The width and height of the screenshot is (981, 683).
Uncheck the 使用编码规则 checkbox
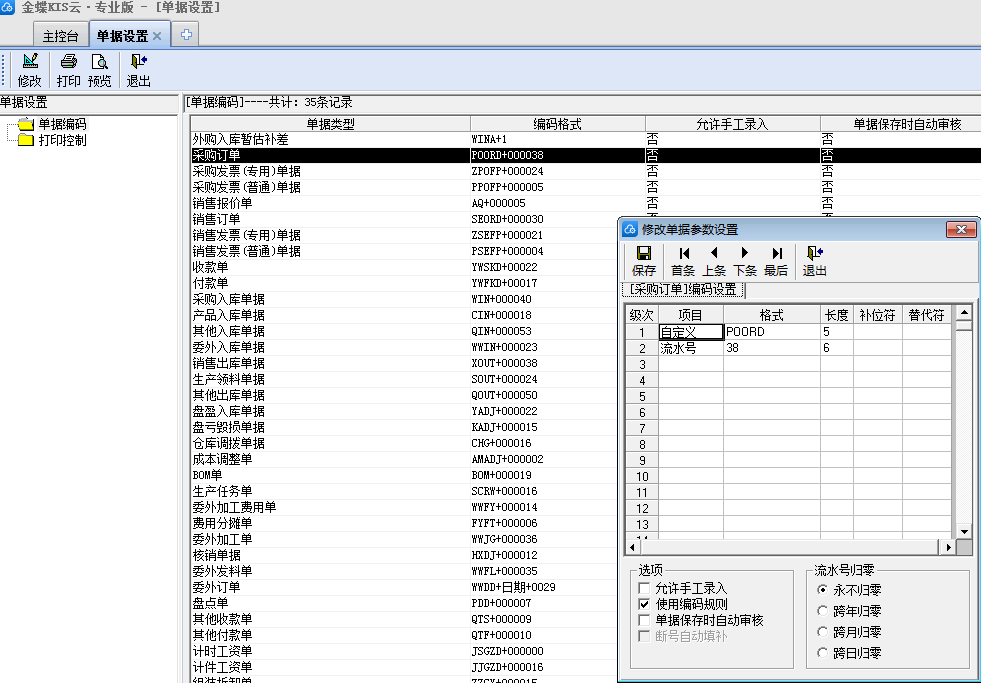644,604
